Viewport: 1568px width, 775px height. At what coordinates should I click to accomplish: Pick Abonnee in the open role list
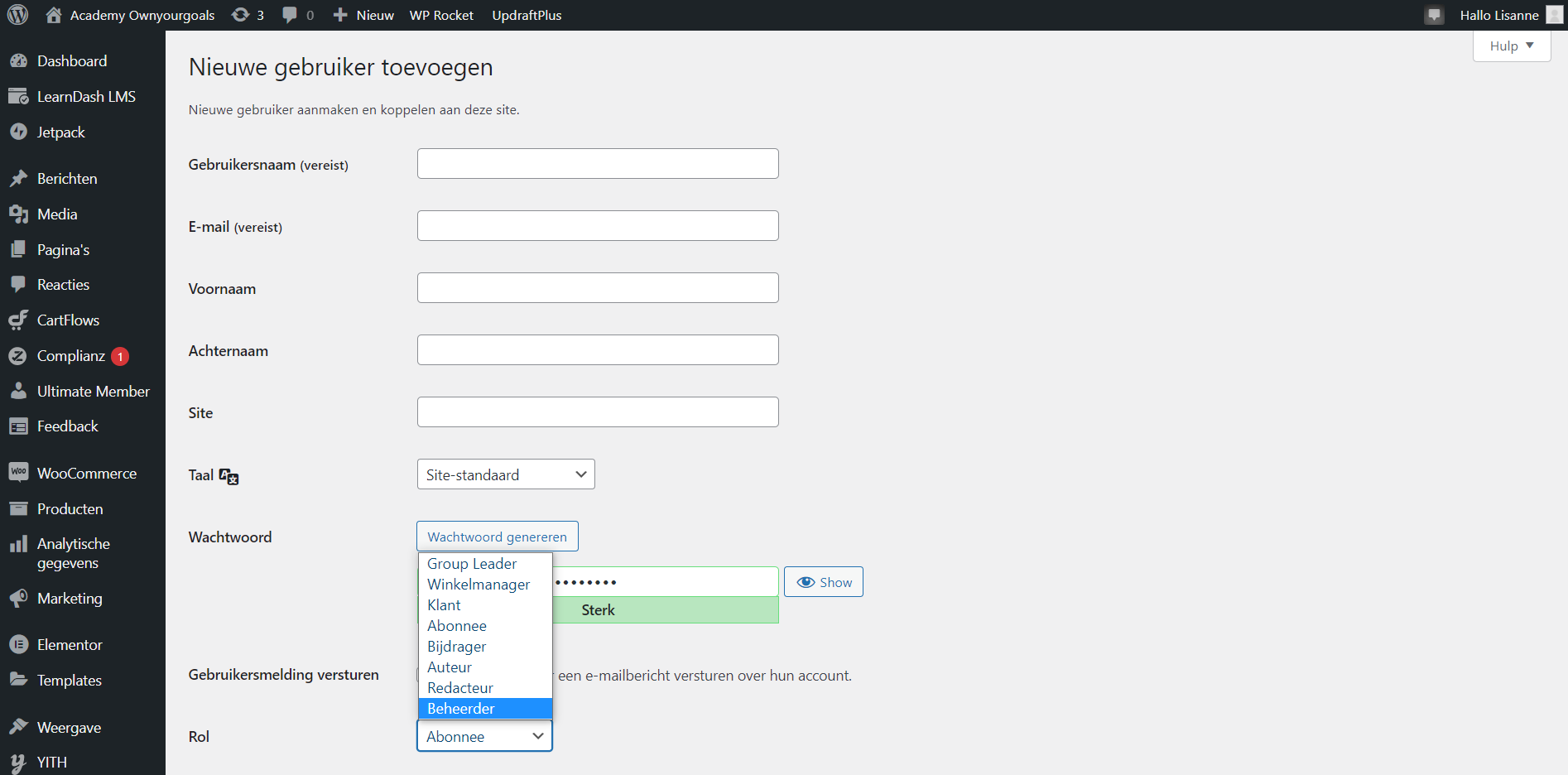point(485,626)
